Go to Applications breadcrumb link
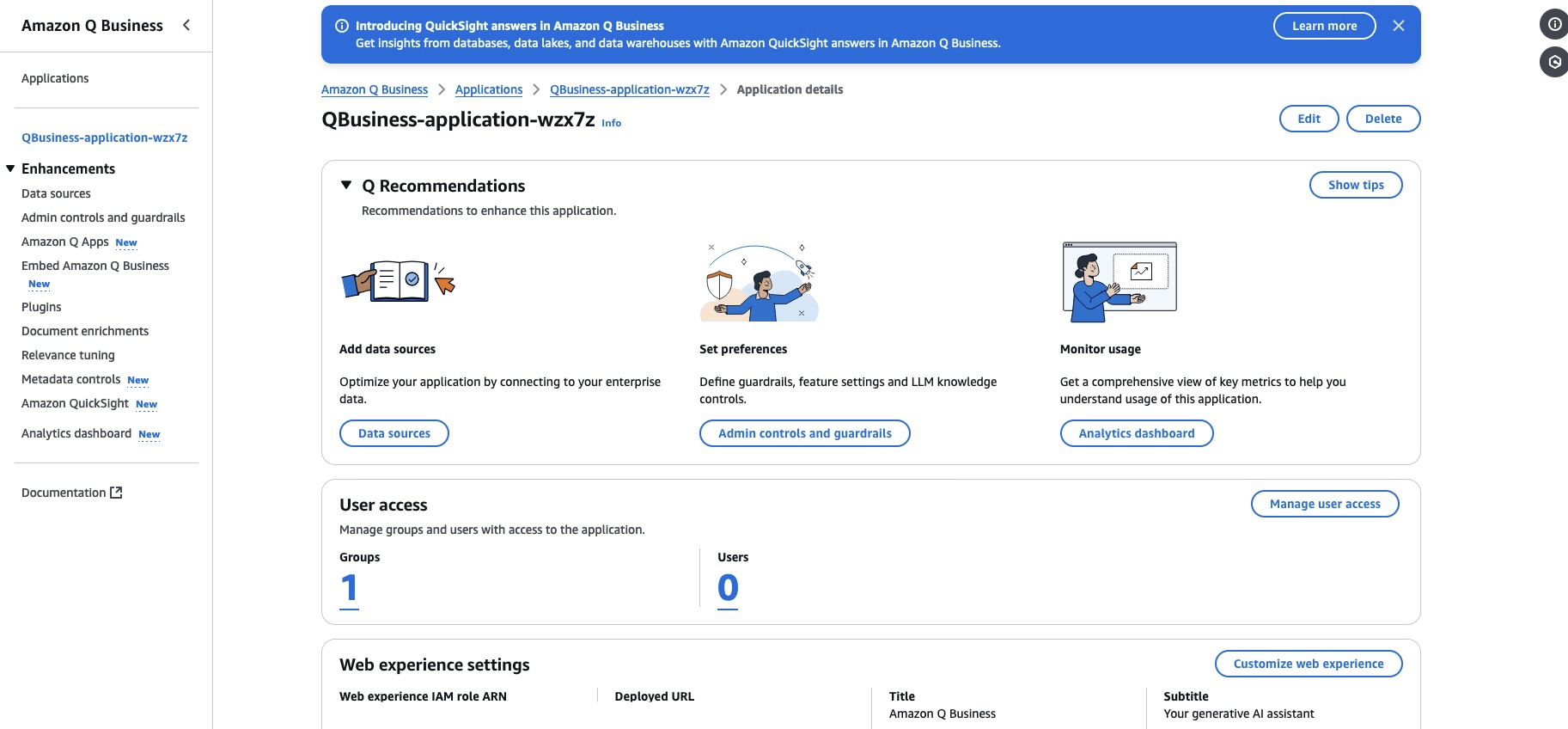Screen dimensions: 1568x729 489,89
